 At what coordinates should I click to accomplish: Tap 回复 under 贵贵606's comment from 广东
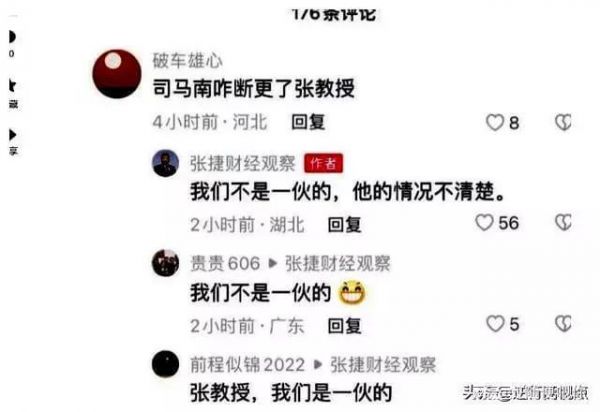[x=344, y=326]
